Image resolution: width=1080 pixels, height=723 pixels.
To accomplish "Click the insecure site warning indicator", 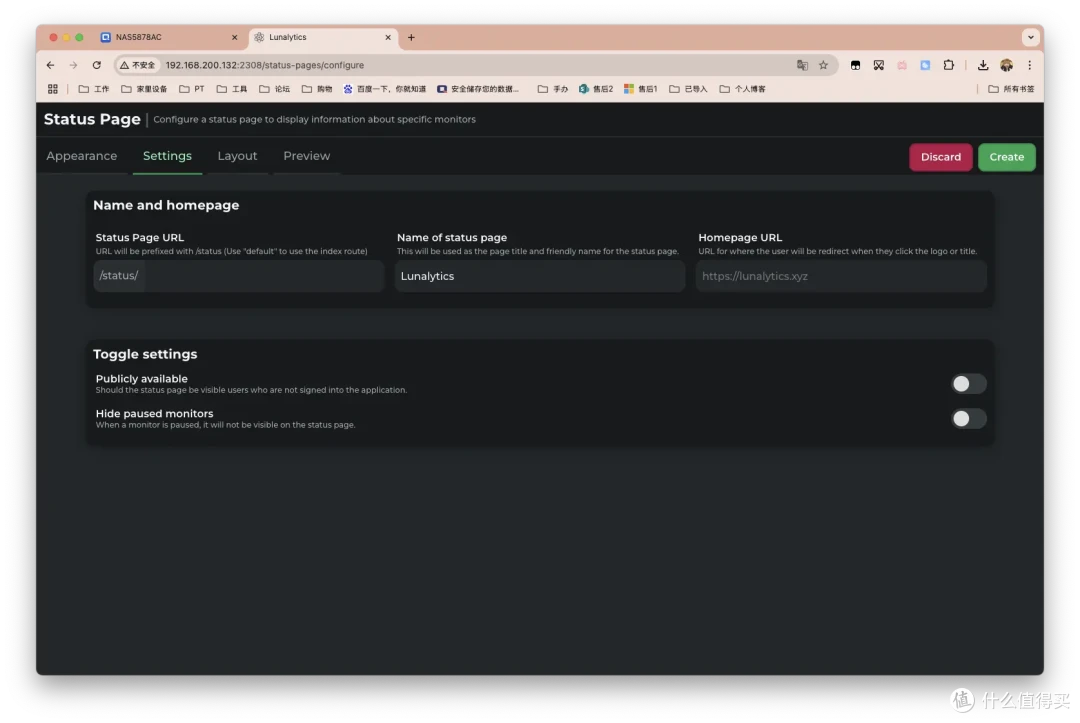I will pos(138,65).
